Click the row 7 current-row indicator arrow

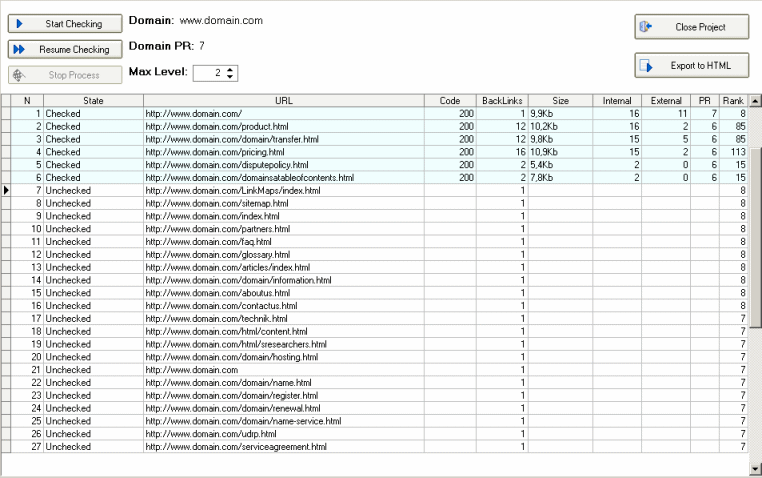tap(6, 190)
